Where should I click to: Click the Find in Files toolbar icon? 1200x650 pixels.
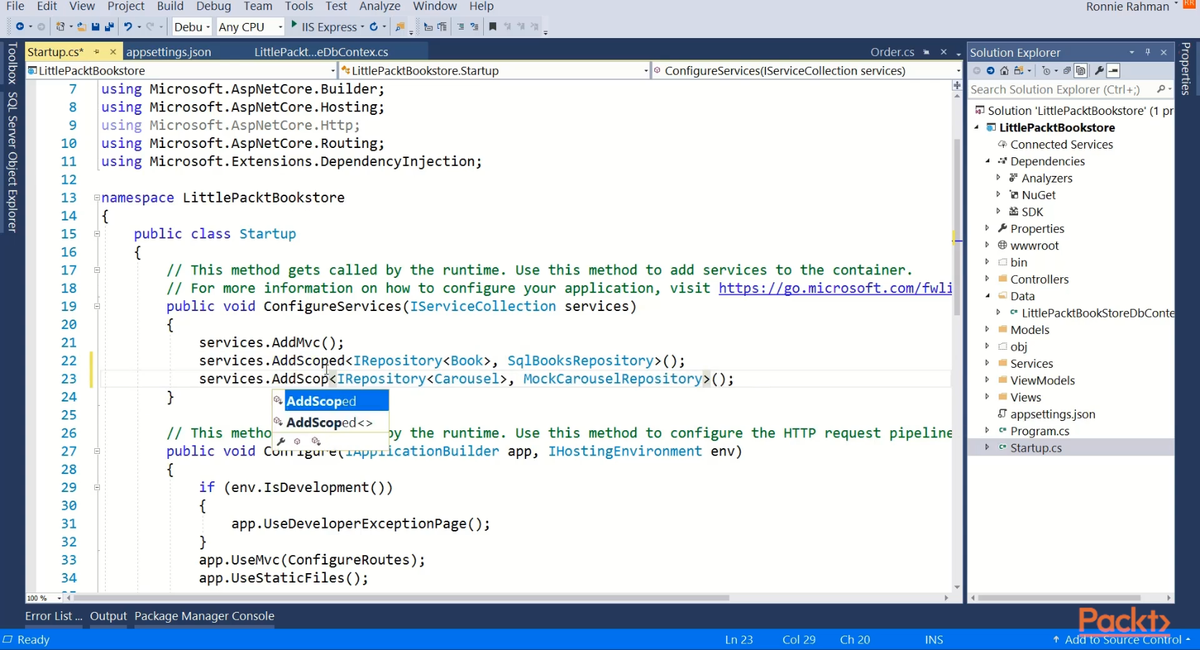click(399, 26)
